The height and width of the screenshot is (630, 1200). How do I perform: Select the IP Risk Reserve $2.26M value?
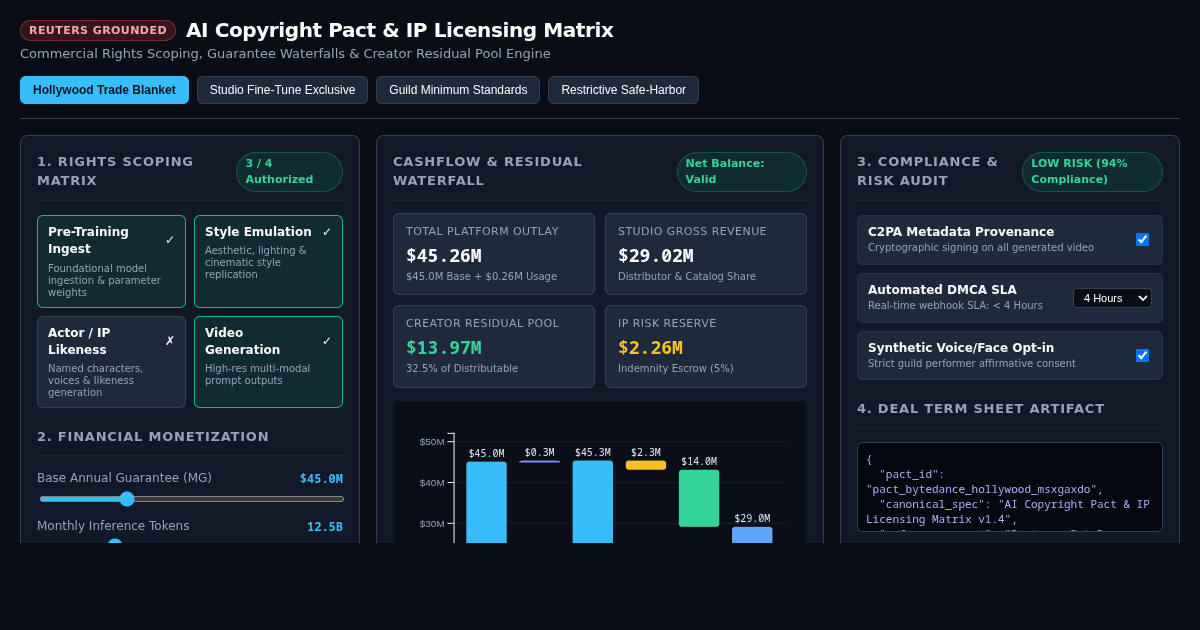[x=650, y=348]
